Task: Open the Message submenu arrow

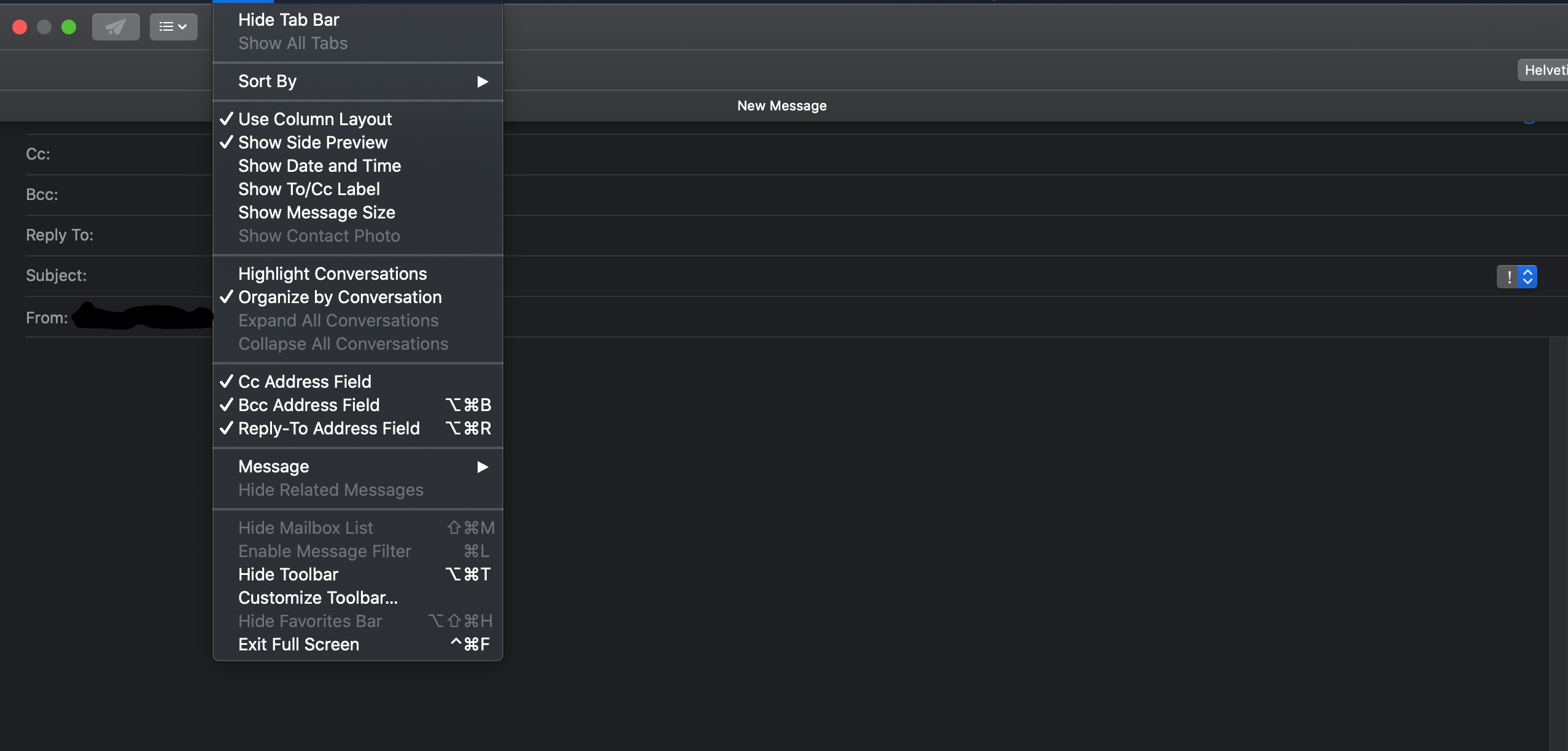Action: (x=482, y=467)
